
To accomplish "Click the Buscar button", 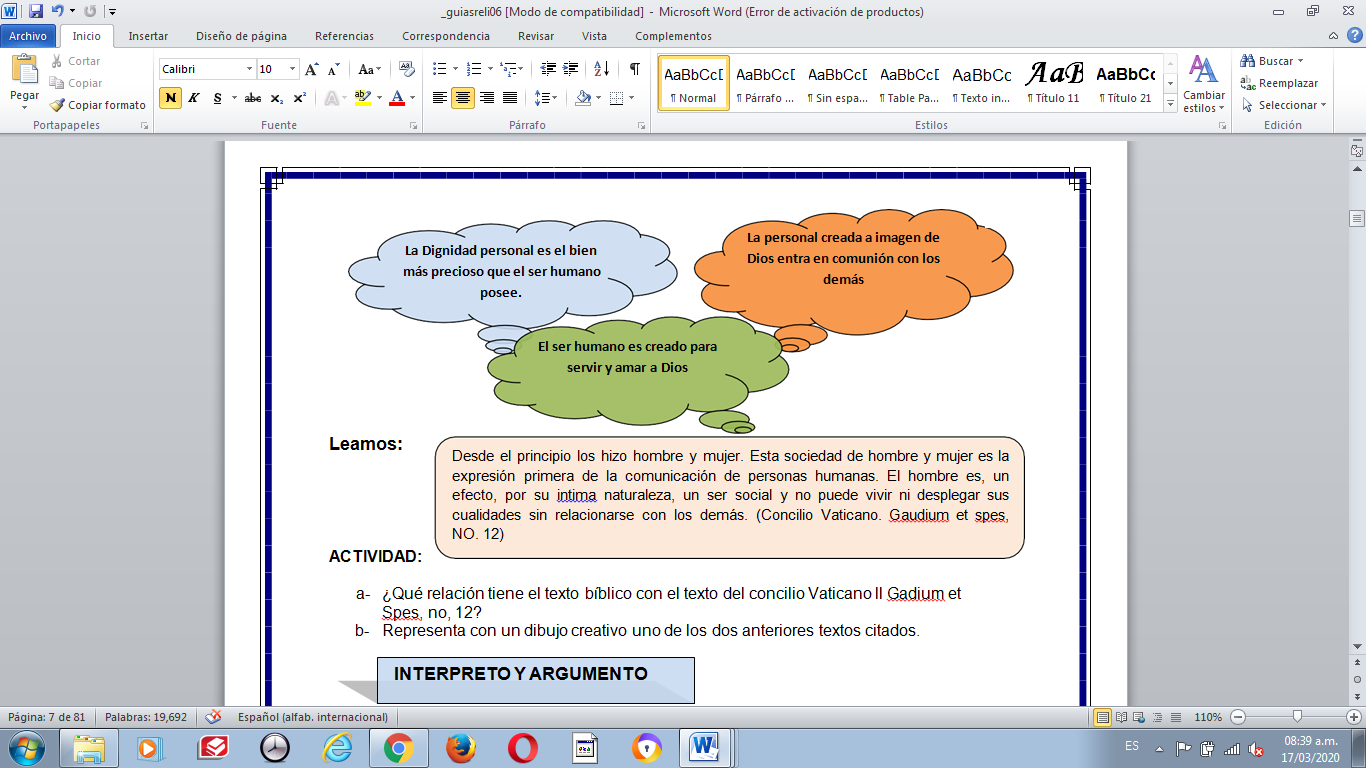I will 1272,61.
